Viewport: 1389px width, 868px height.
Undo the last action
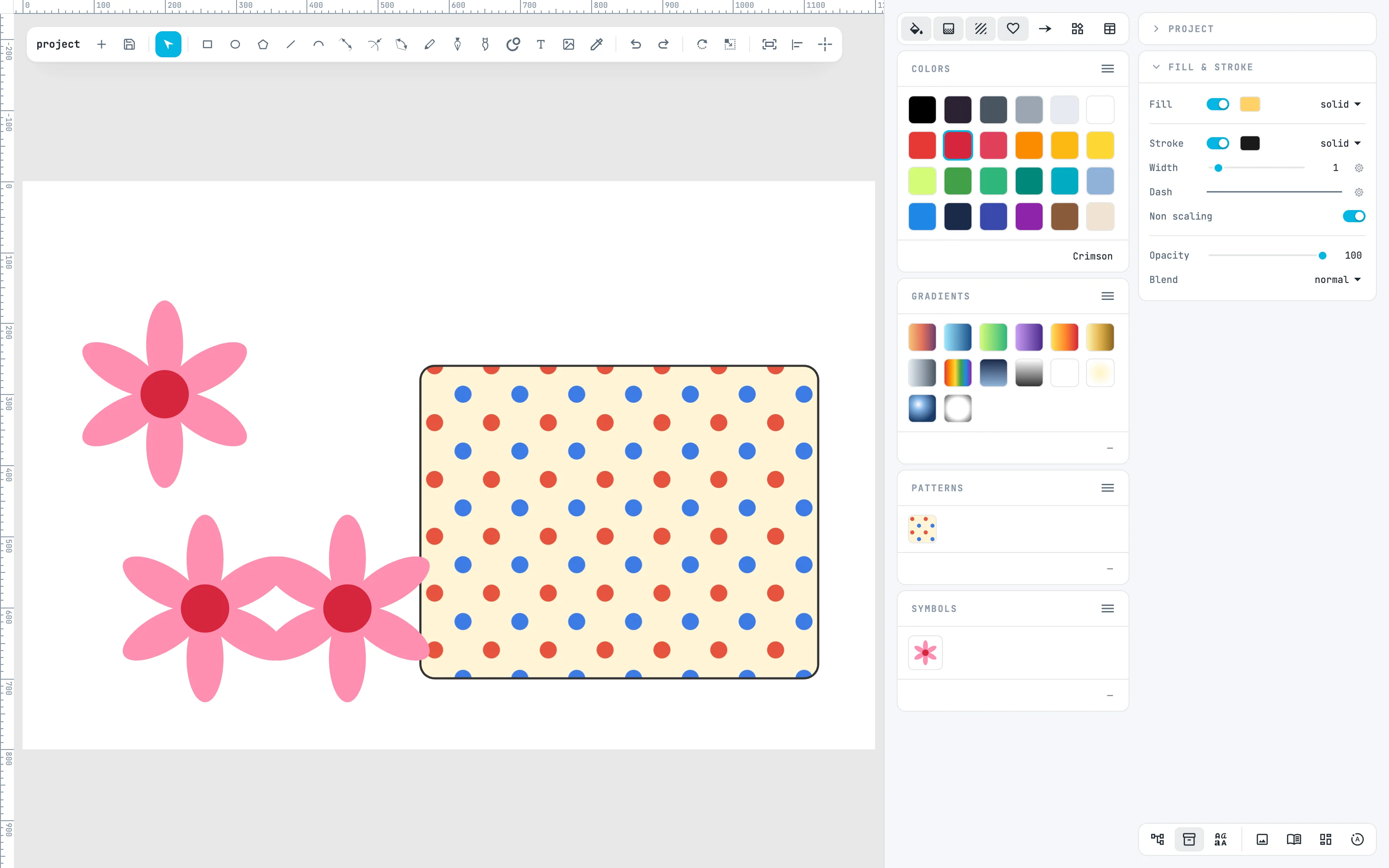[x=635, y=44]
